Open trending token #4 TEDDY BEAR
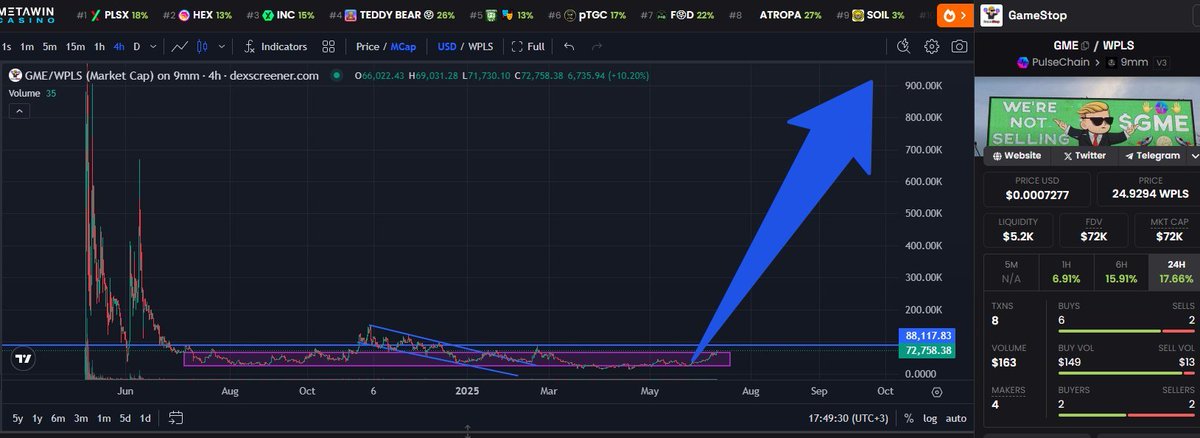The height and width of the screenshot is (438, 1200). (392, 16)
